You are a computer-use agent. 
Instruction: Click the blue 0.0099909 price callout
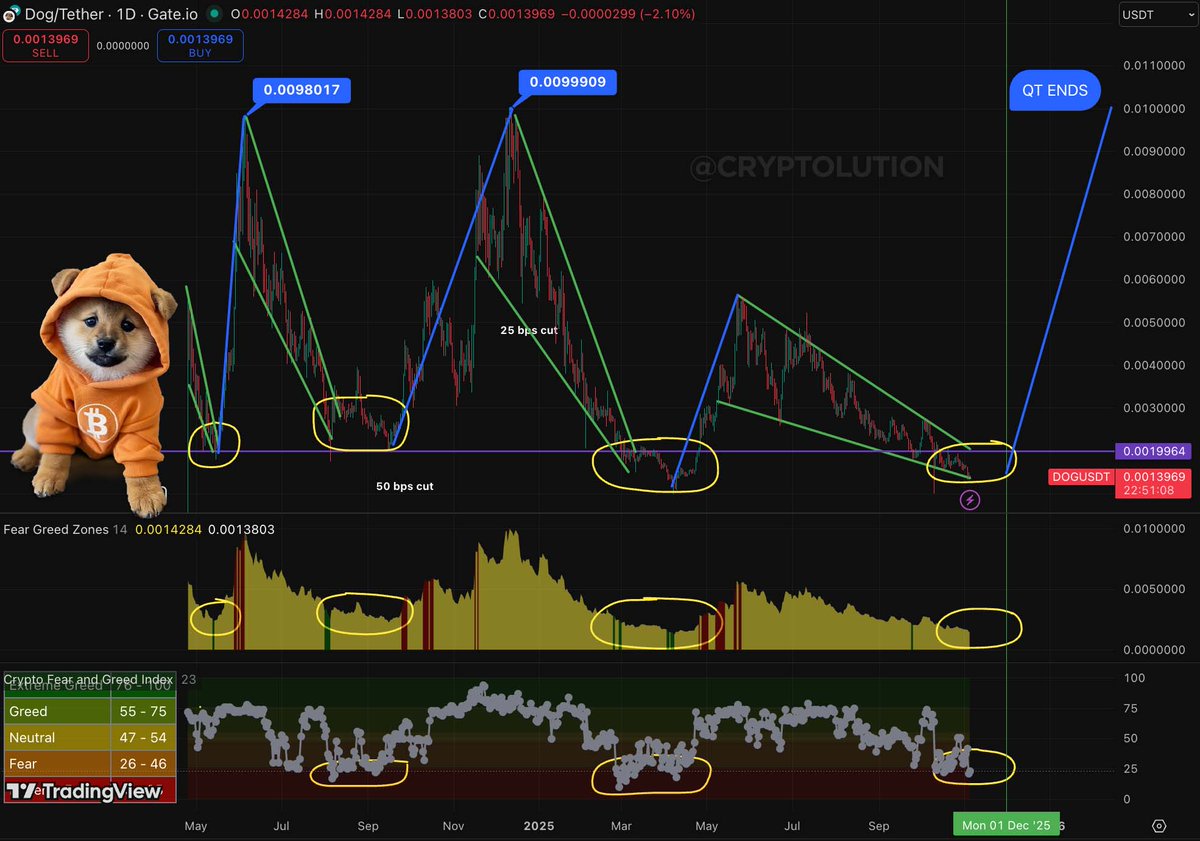[566, 84]
